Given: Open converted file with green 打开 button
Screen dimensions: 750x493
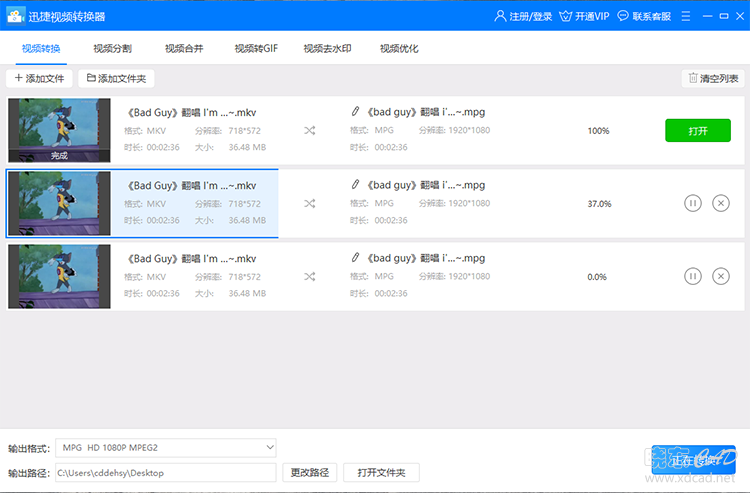Looking at the screenshot, I should click(698, 131).
